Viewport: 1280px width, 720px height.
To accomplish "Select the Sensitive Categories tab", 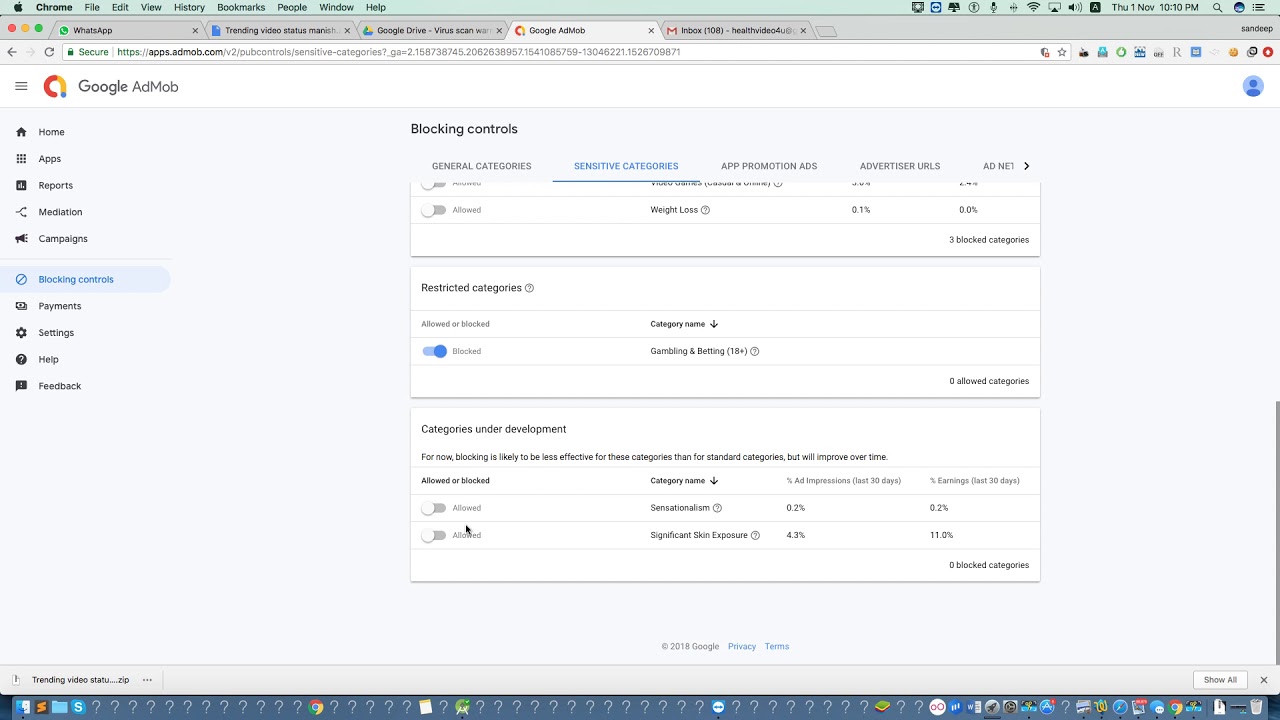I will [626, 166].
